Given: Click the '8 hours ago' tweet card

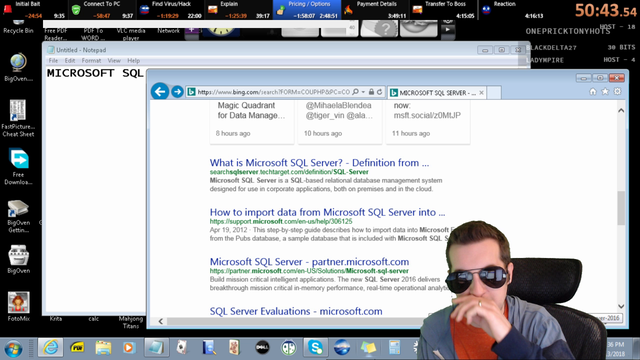Looking at the screenshot, I should 252,122.
